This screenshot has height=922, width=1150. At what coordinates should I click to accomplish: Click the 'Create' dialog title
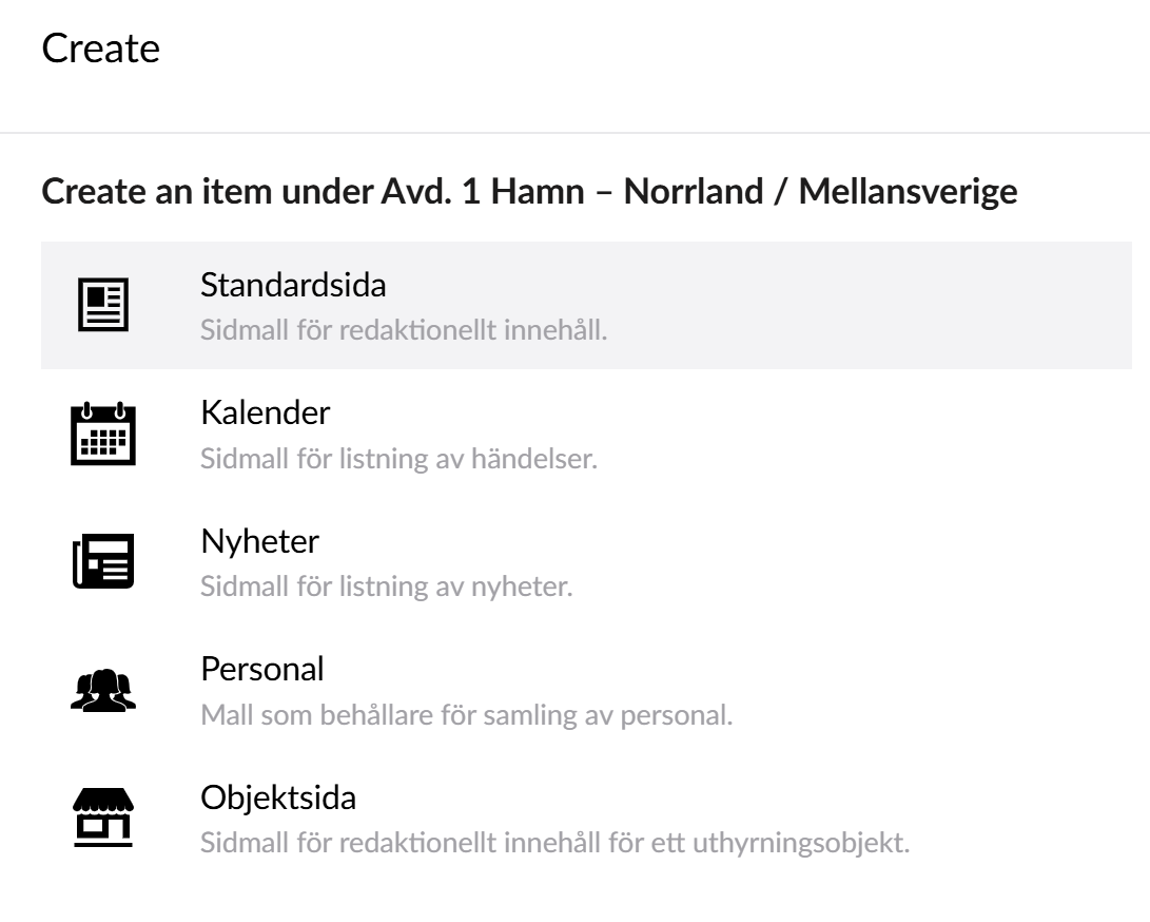click(x=101, y=48)
